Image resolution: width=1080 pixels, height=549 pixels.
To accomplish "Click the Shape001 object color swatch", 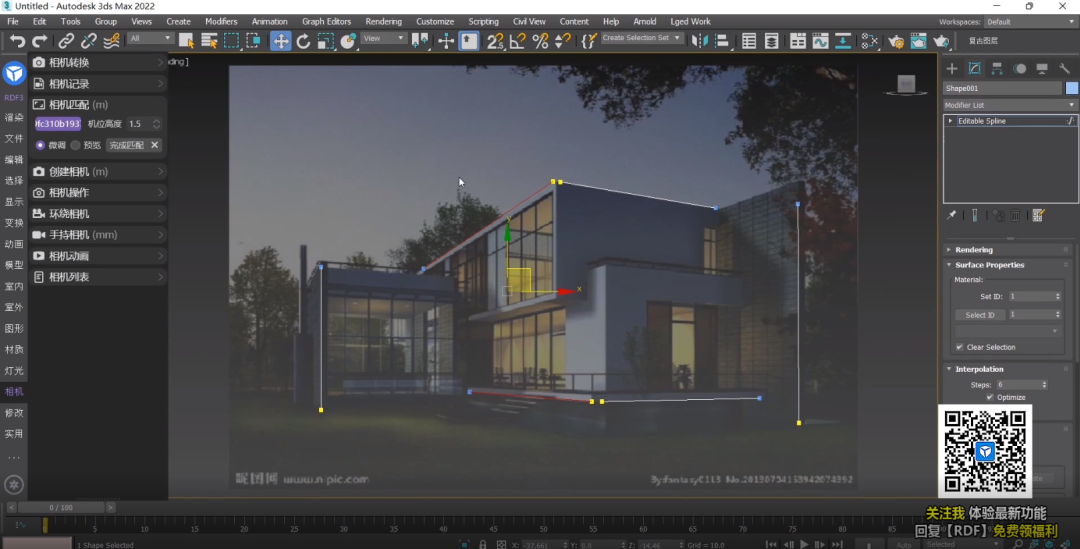I will [x=1072, y=88].
